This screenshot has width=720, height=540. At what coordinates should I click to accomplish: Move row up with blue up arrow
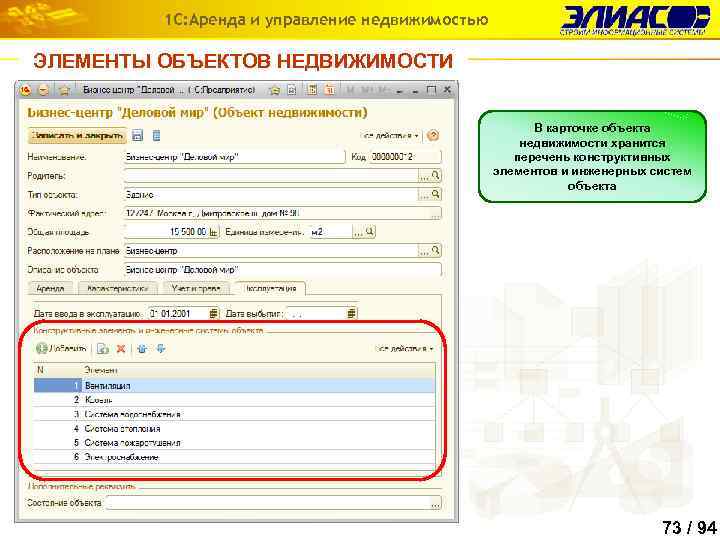[142, 349]
